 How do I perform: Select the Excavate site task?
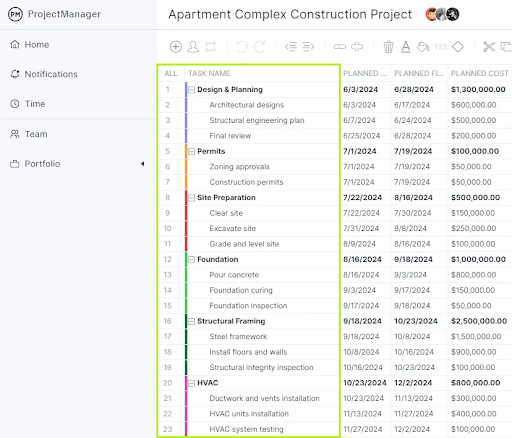[233, 228]
